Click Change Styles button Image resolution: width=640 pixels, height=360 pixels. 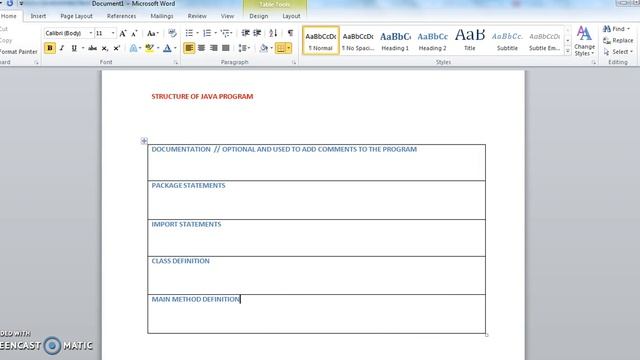[584, 41]
